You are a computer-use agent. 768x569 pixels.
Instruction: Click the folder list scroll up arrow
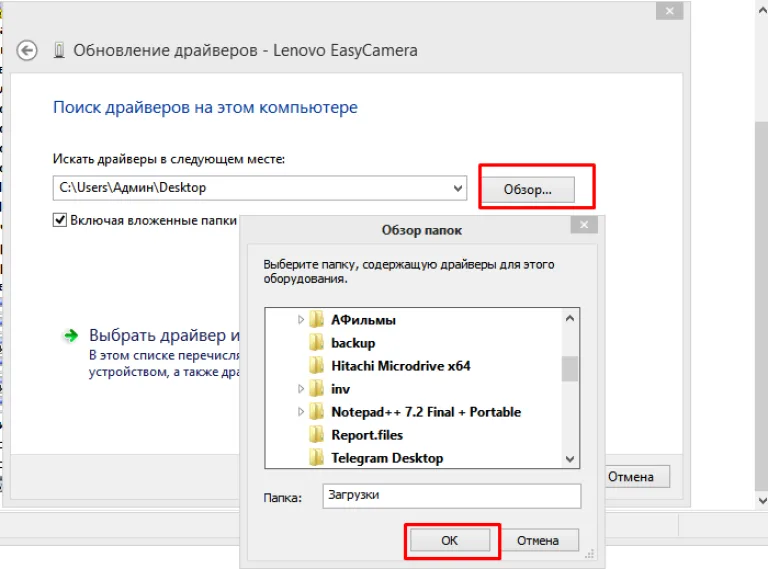pos(570,318)
